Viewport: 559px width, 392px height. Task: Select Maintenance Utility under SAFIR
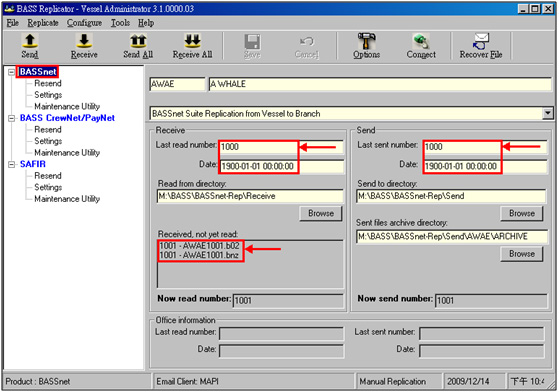67,199
